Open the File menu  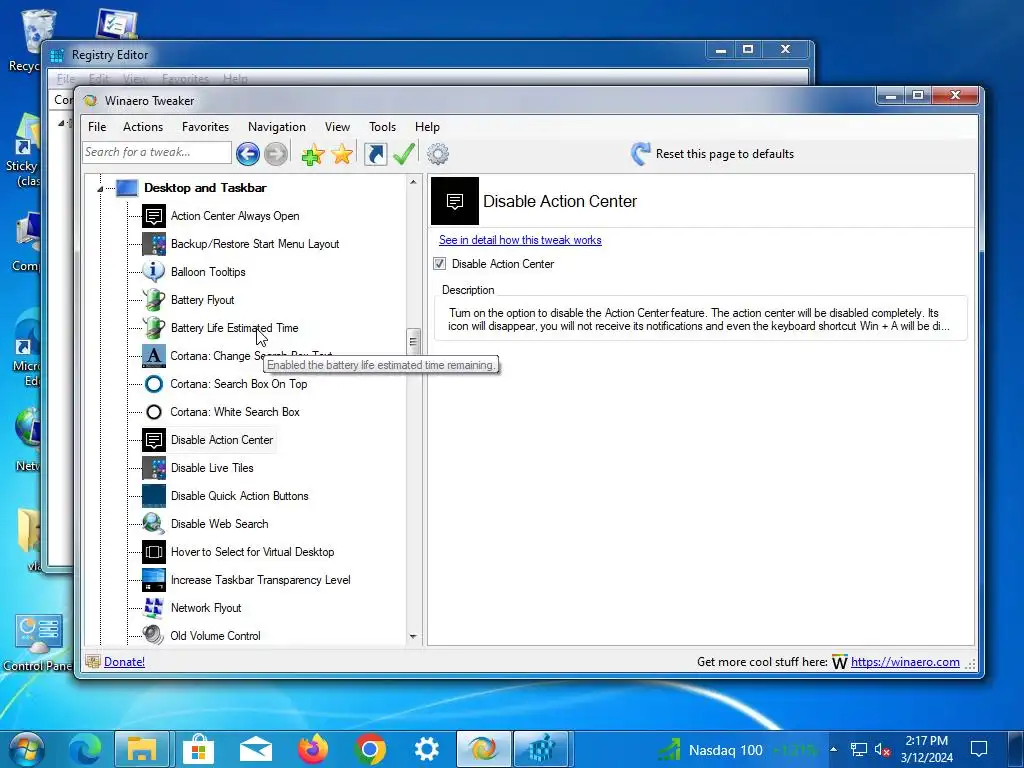[97, 127]
